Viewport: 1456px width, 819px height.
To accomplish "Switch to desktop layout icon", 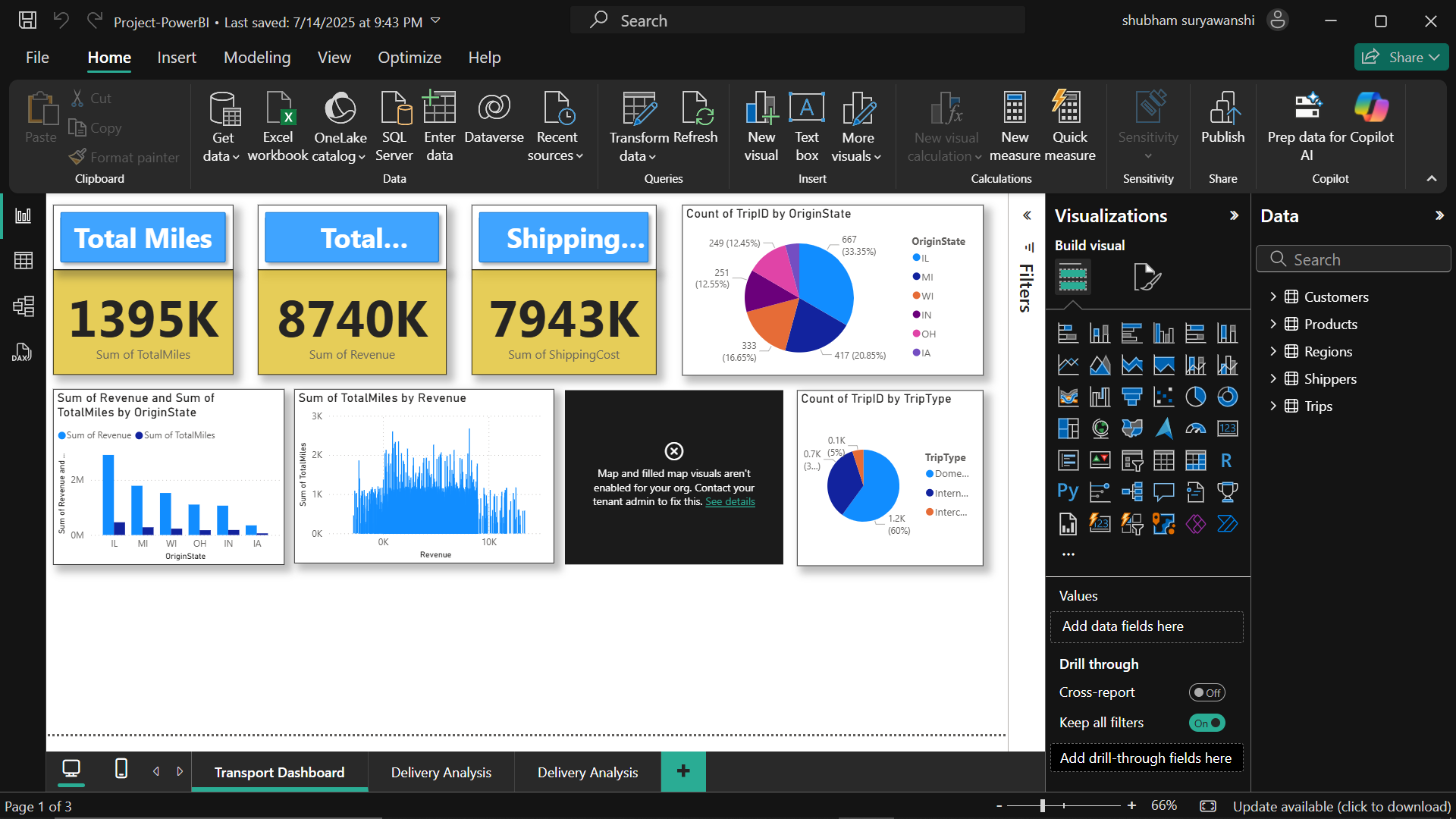I will 71,769.
